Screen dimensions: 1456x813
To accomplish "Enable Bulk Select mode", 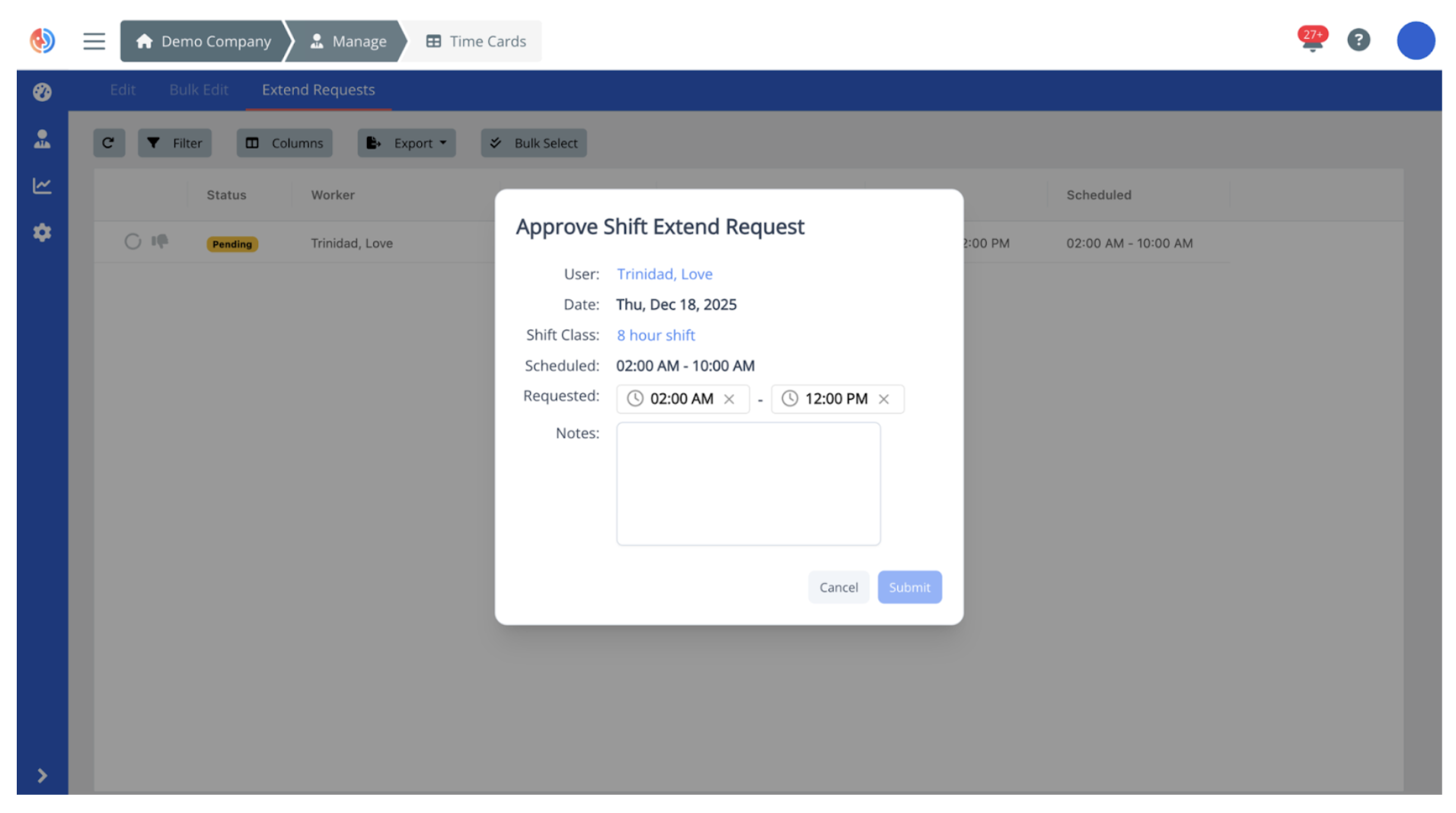I will [x=533, y=142].
